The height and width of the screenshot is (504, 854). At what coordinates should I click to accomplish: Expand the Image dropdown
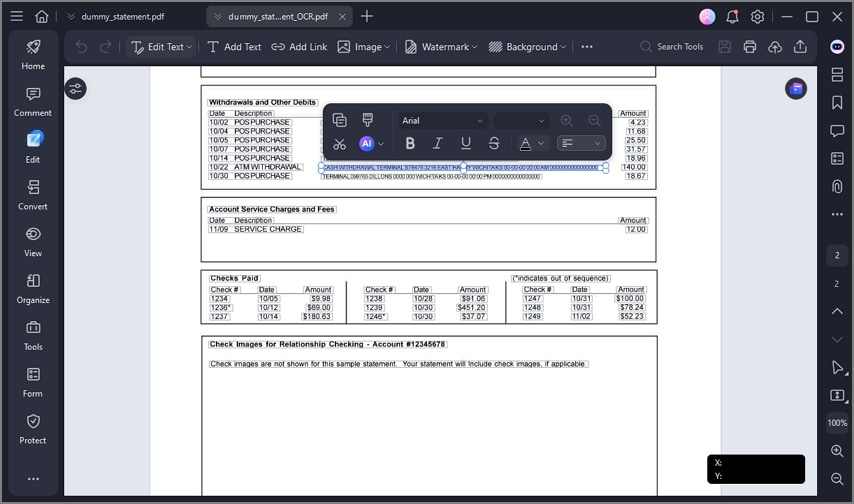387,47
